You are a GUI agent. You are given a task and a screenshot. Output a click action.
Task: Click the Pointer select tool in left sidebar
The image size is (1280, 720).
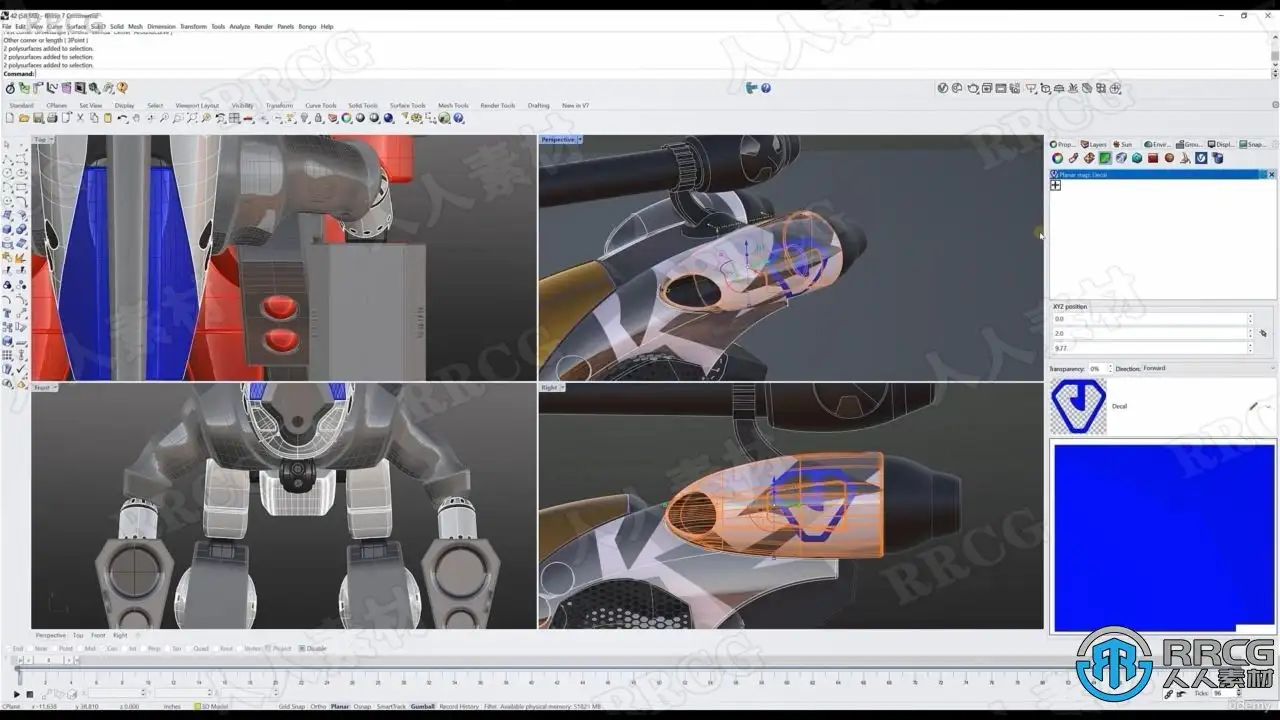point(8,145)
